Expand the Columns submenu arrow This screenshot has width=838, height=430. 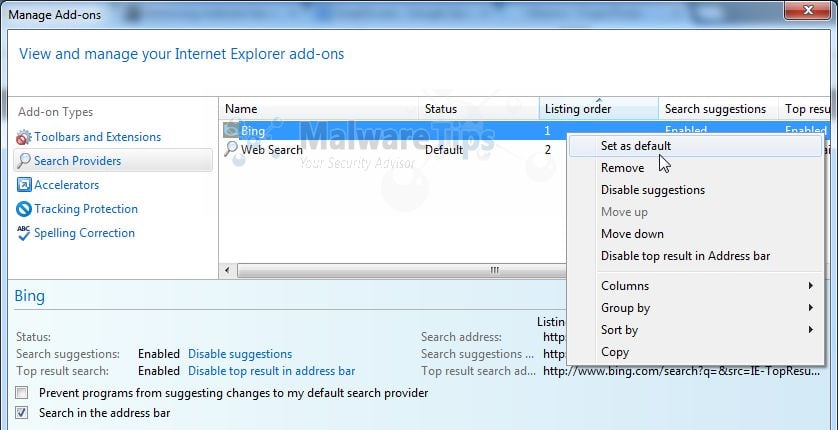tap(811, 286)
